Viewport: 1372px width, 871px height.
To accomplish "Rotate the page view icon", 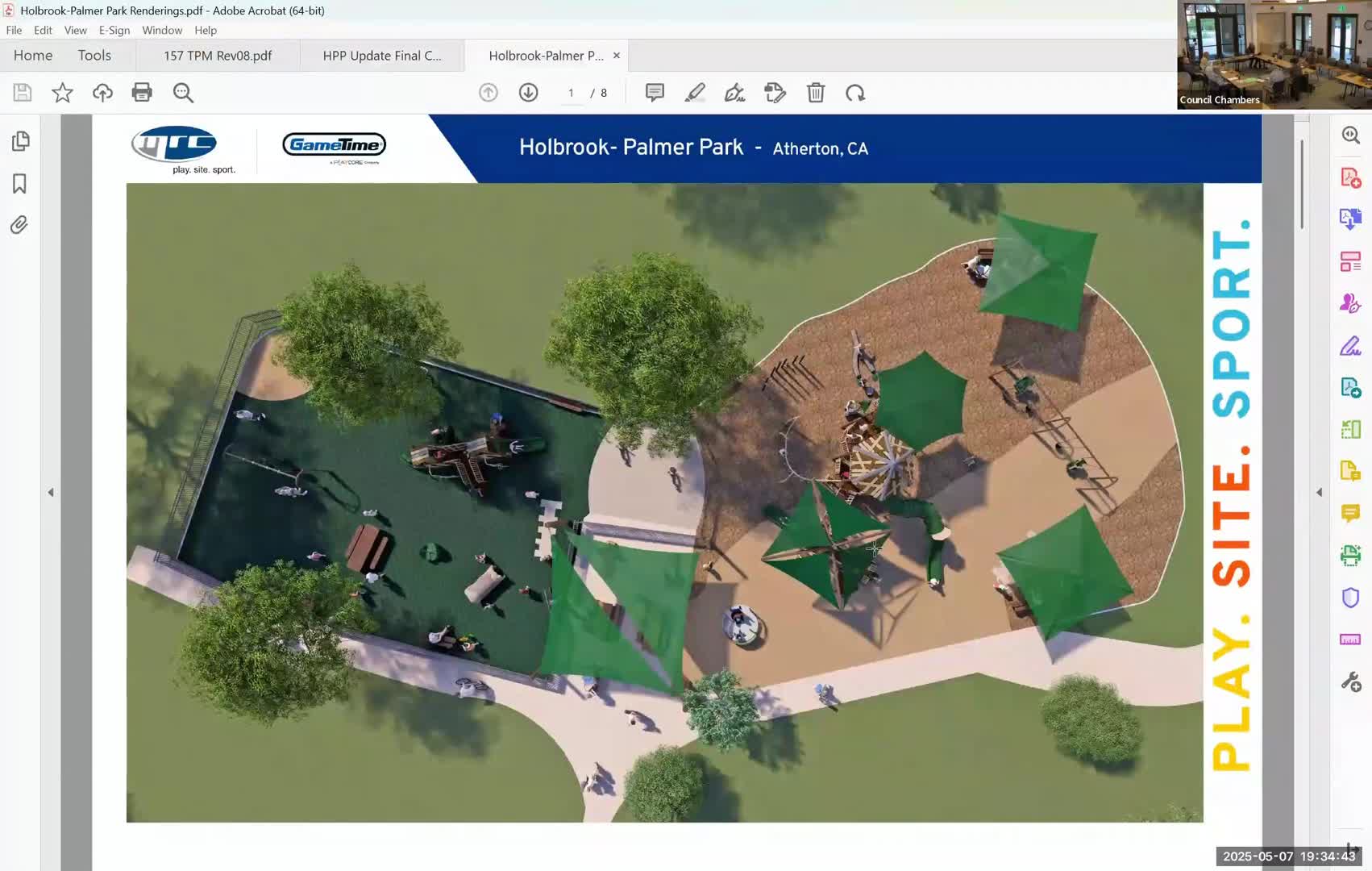I will (855, 93).
